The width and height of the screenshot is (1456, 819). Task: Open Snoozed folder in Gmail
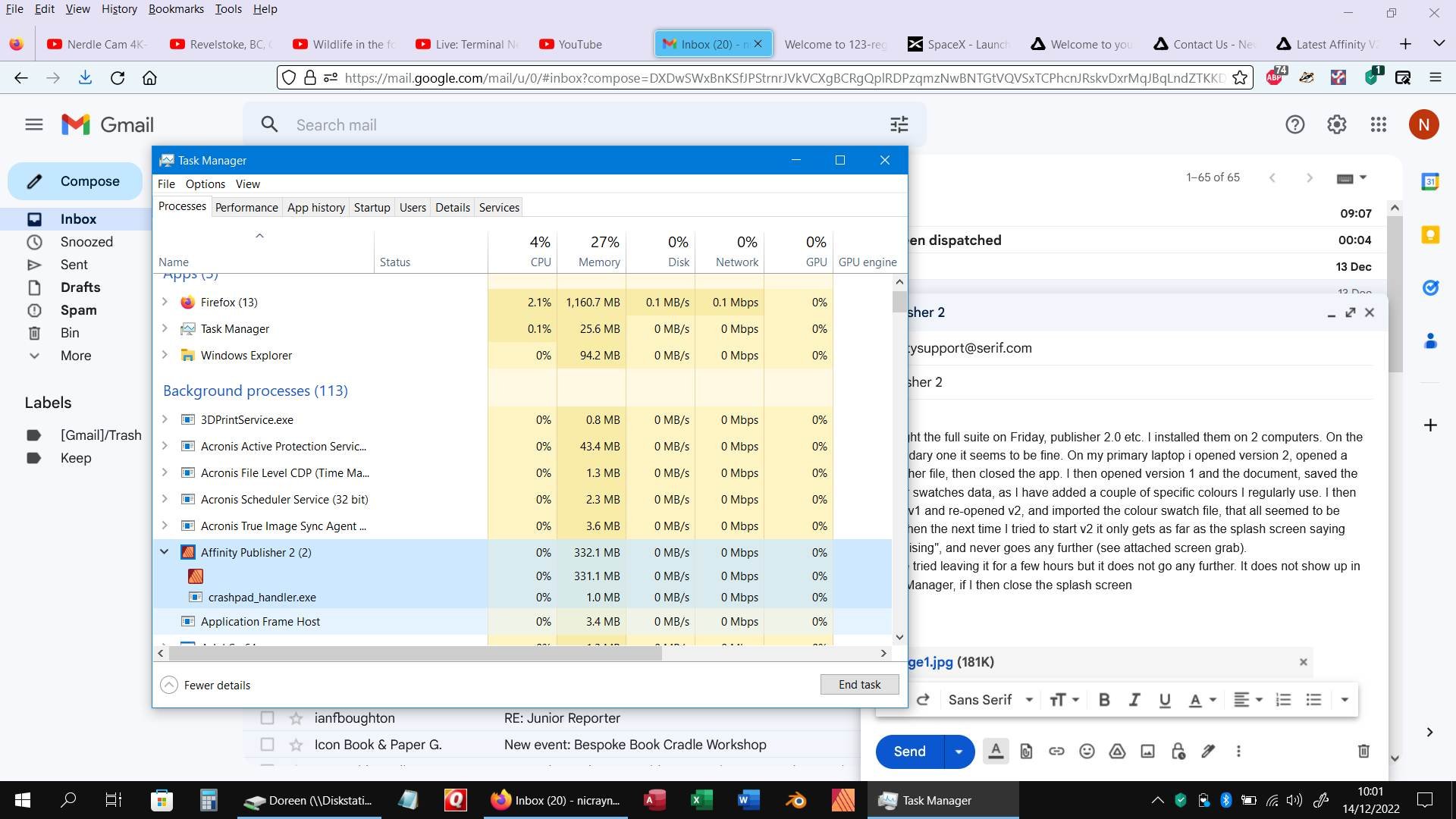point(86,241)
